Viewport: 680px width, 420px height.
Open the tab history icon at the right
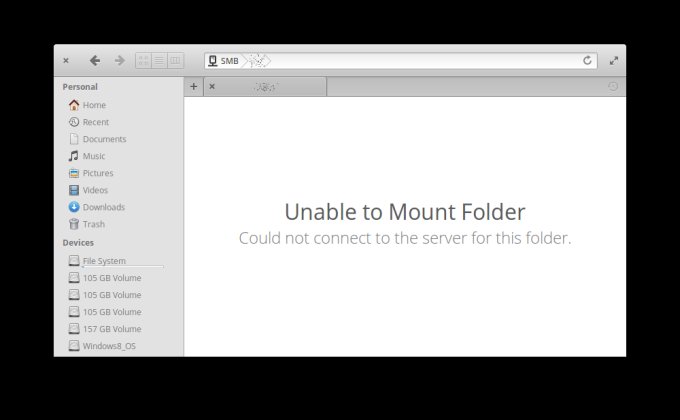pyautogui.click(x=613, y=86)
